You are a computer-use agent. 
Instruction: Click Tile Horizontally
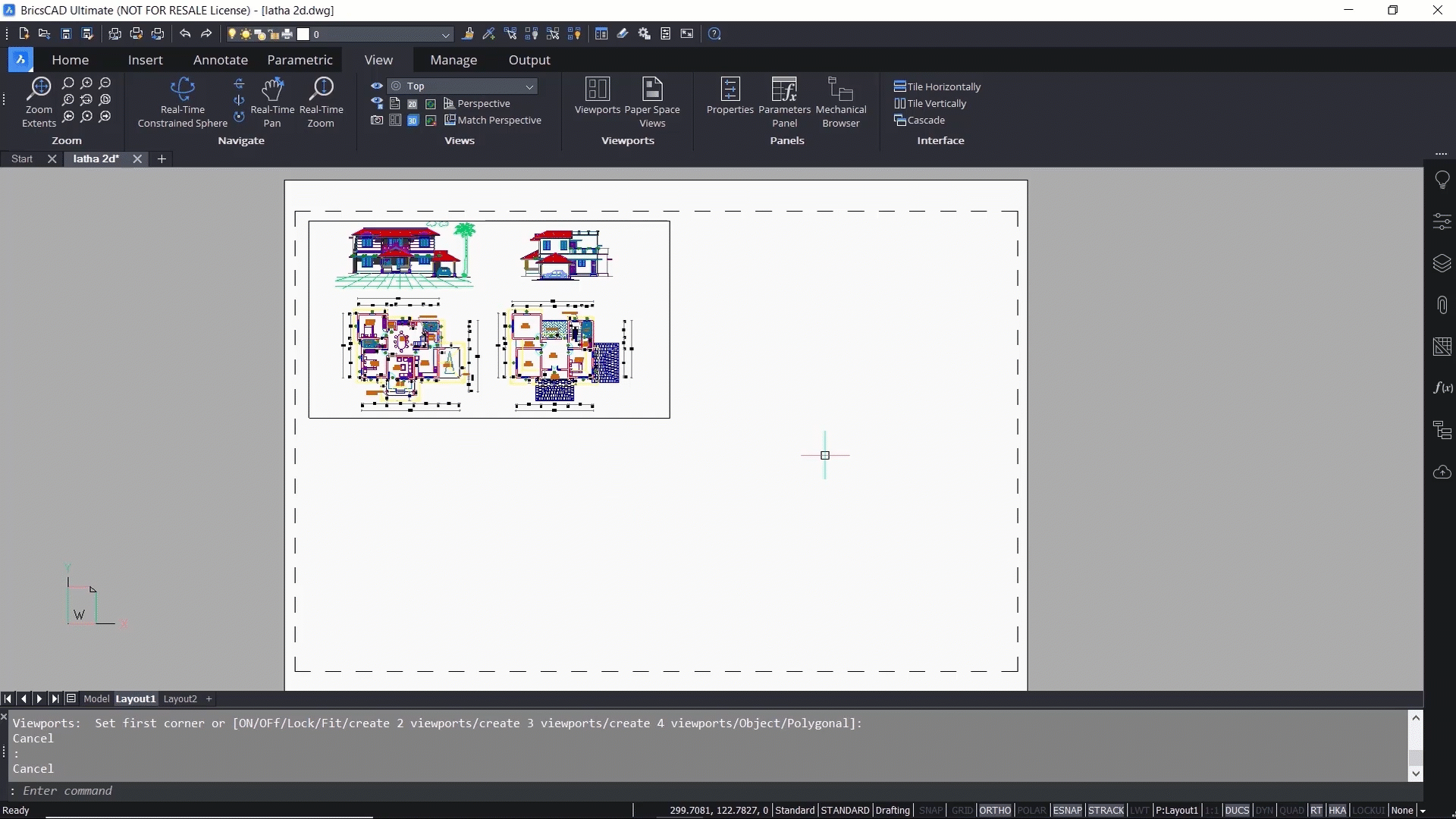[937, 86]
